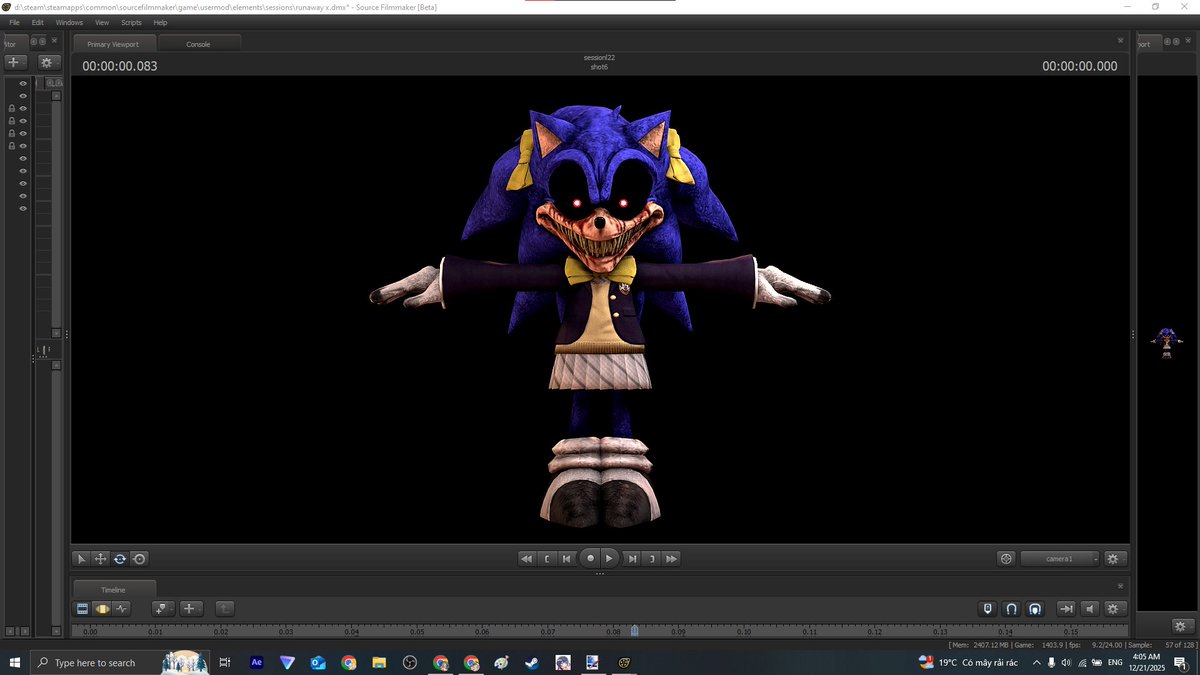The image size is (1200, 675).
Task: Click the 00:00:00.083 timecode
Action: pos(119,66)
